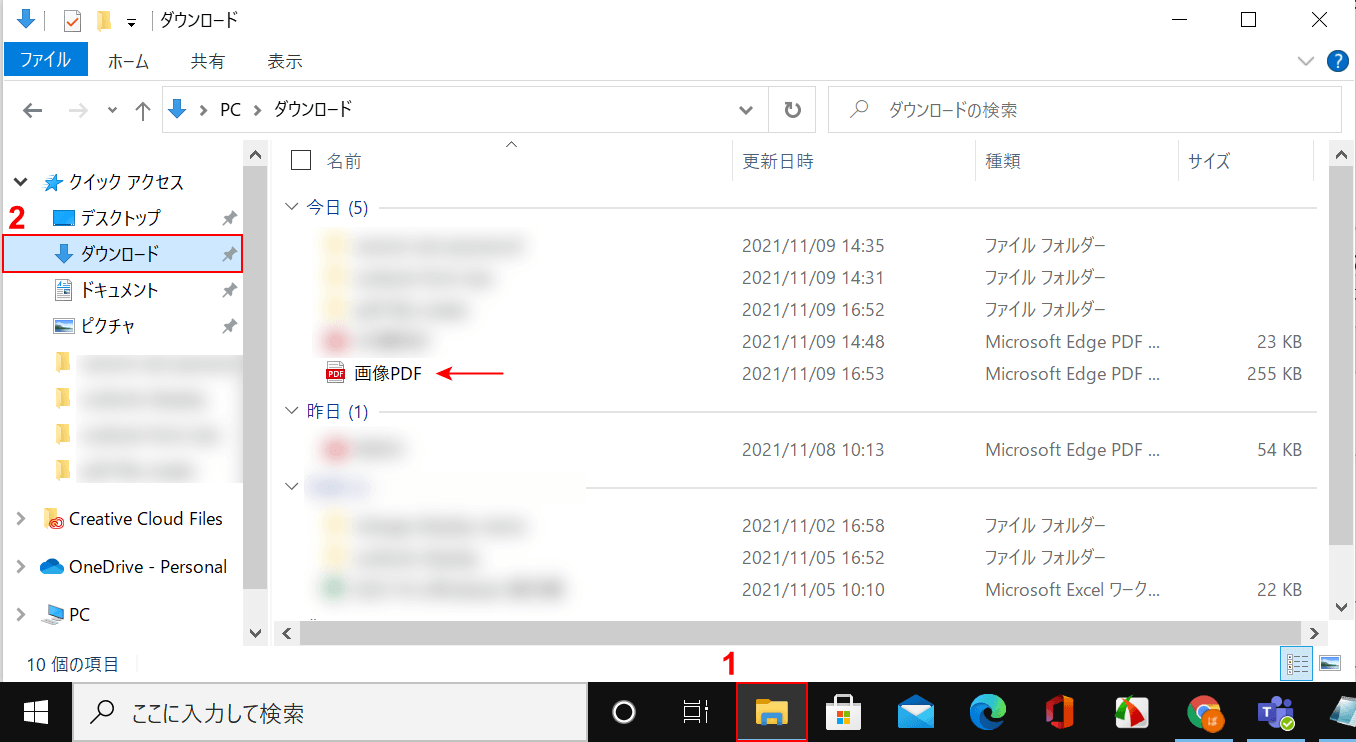Open File Explorer from the taskbar
The image size is (1356, 742).
click(771, 712)
